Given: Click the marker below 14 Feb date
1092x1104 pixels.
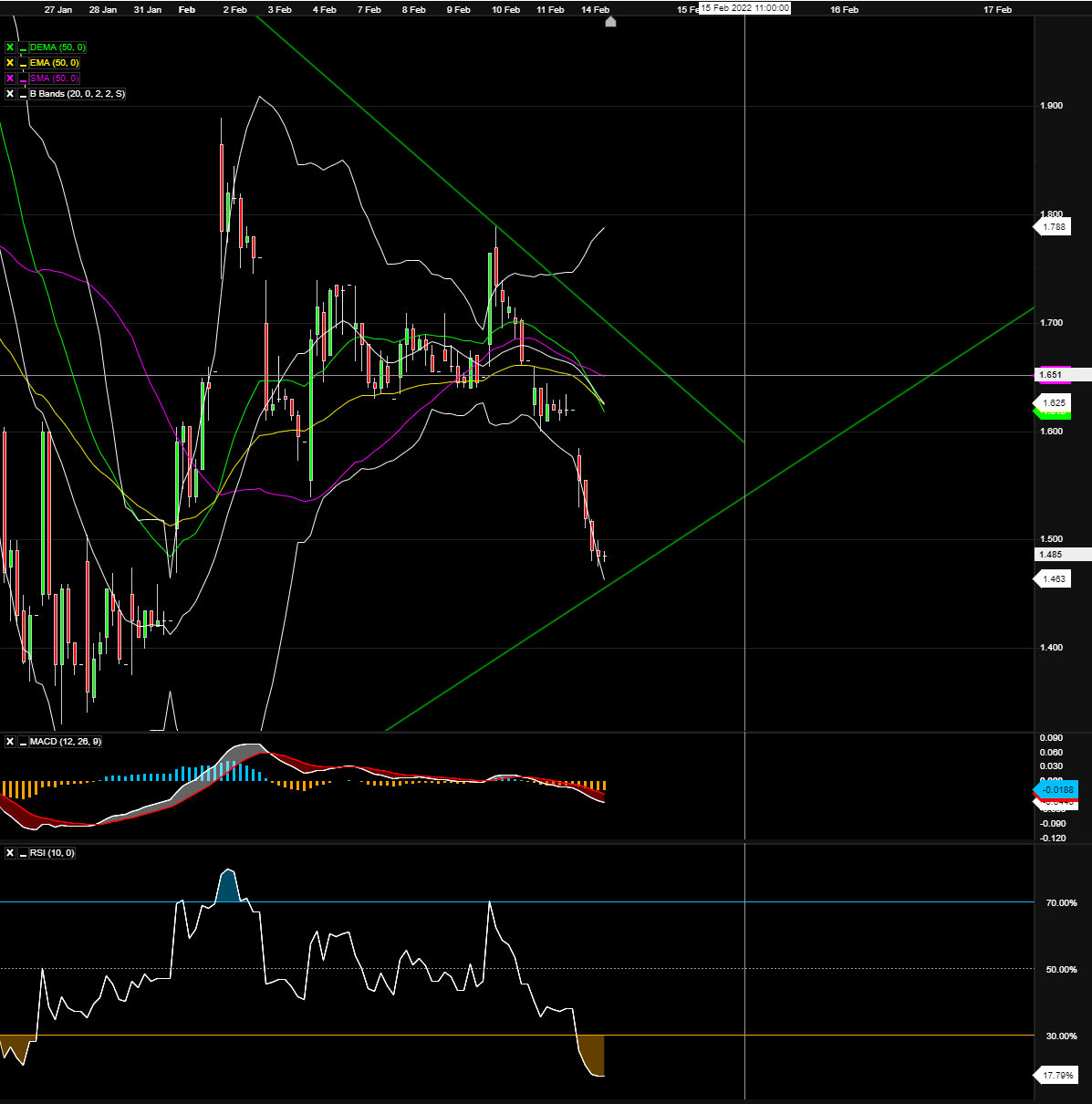Looking at the screenshot, I should pyautogui.click(x=610, y=22).
